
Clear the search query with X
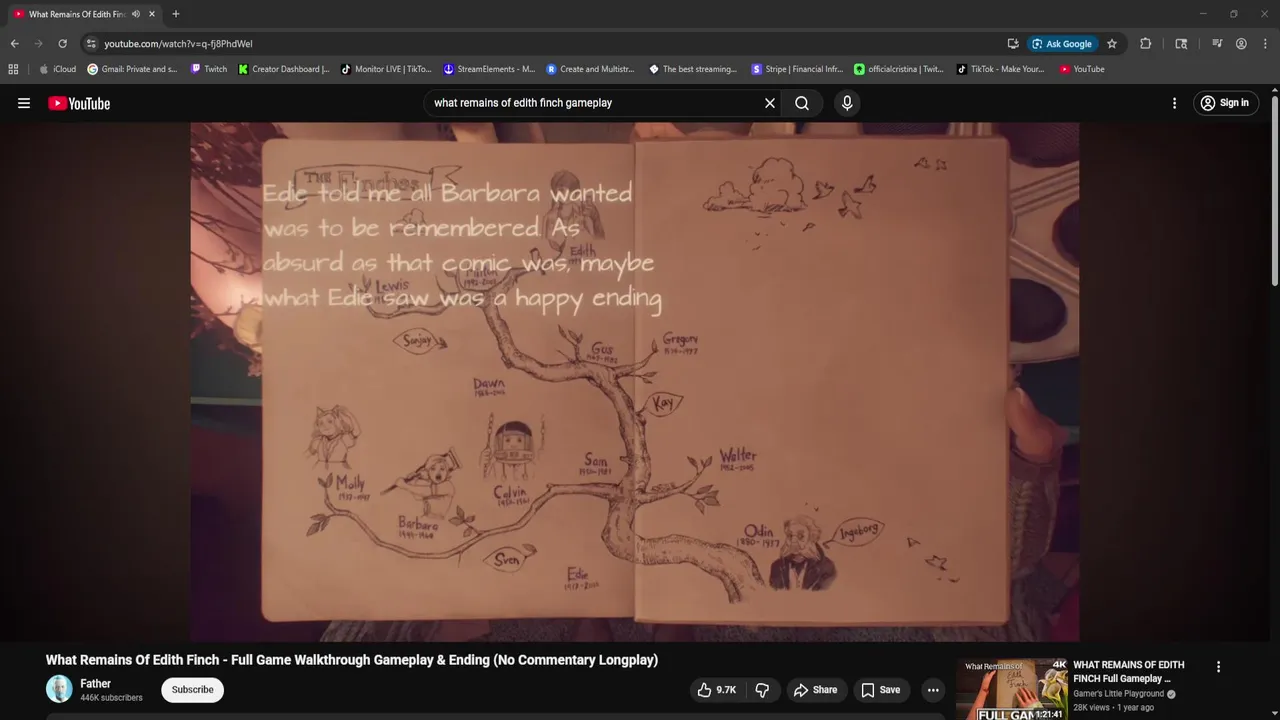pyautogui.click(x=770, y=103)
